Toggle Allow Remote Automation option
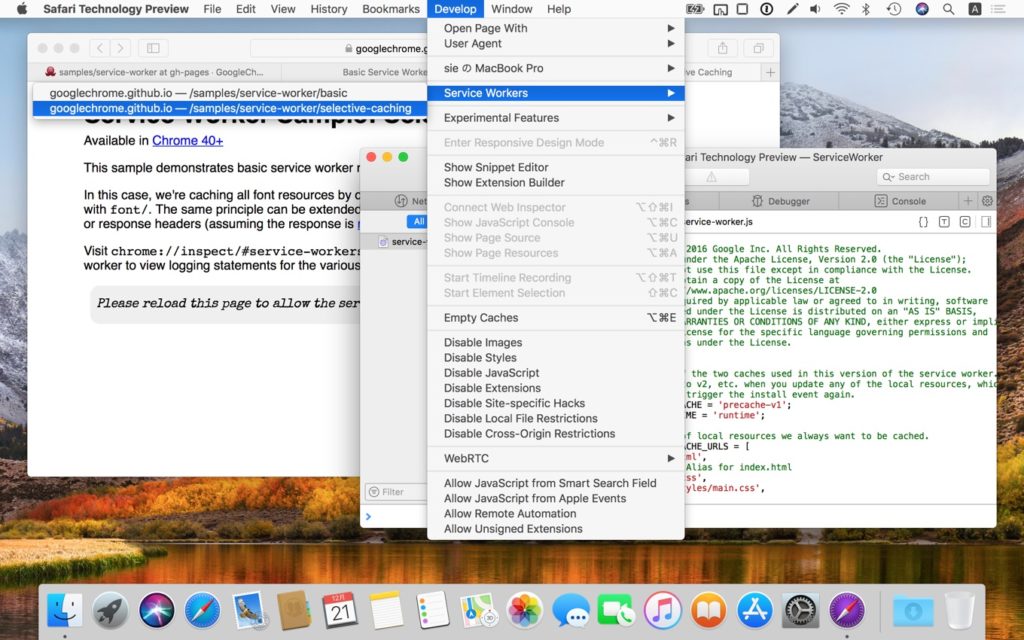This screenshot has height=640, width=1024. 510,514
